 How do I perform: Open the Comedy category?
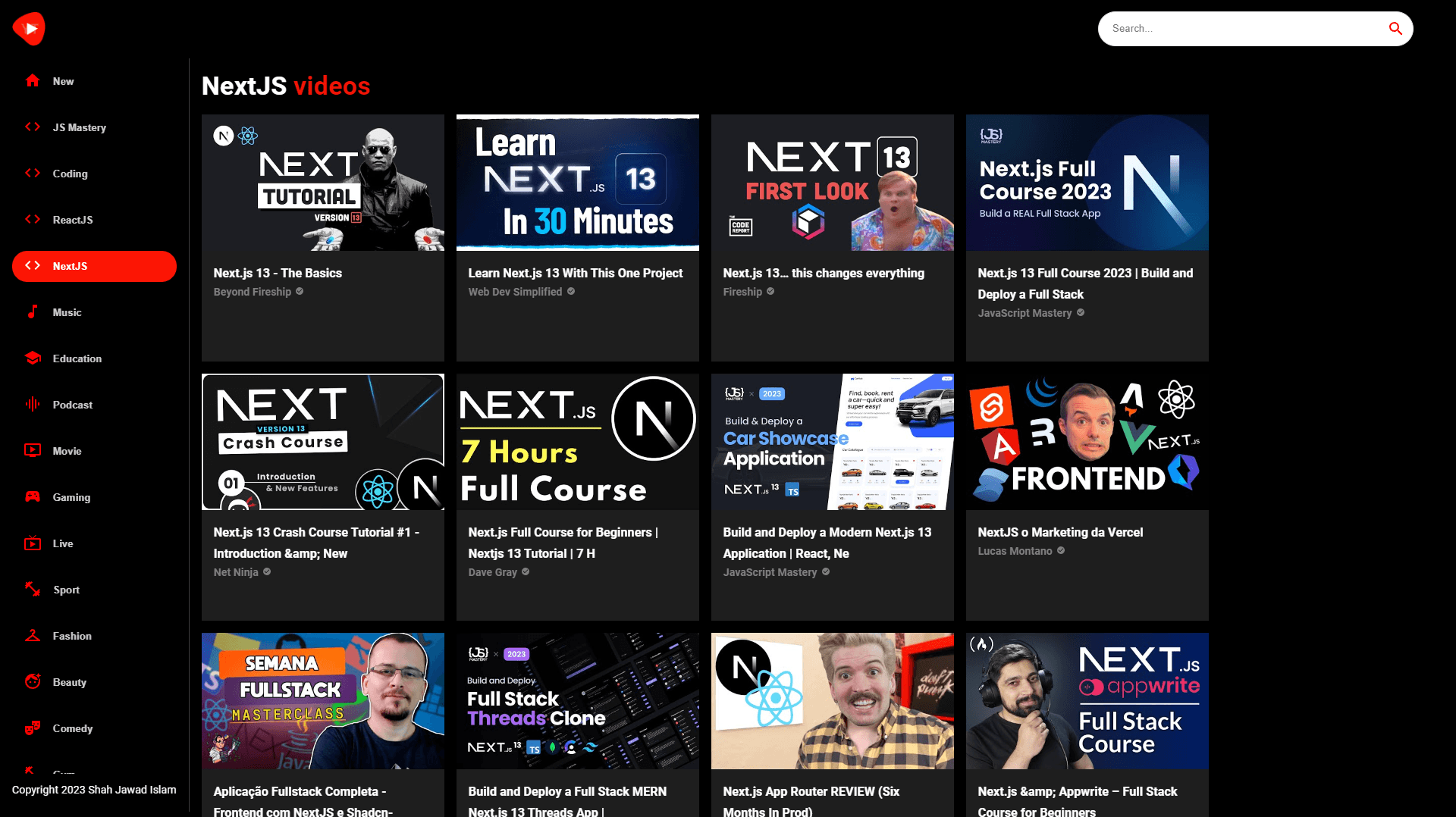94,728
